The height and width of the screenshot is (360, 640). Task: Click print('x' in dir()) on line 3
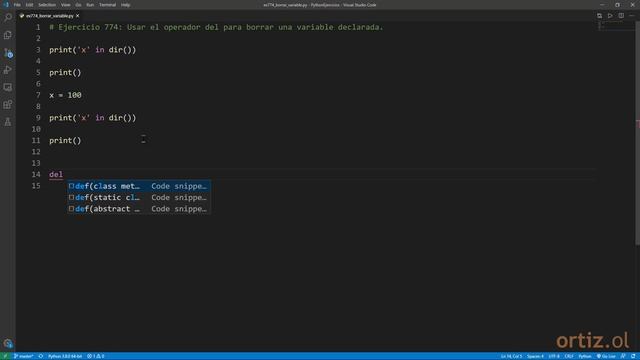93,50
